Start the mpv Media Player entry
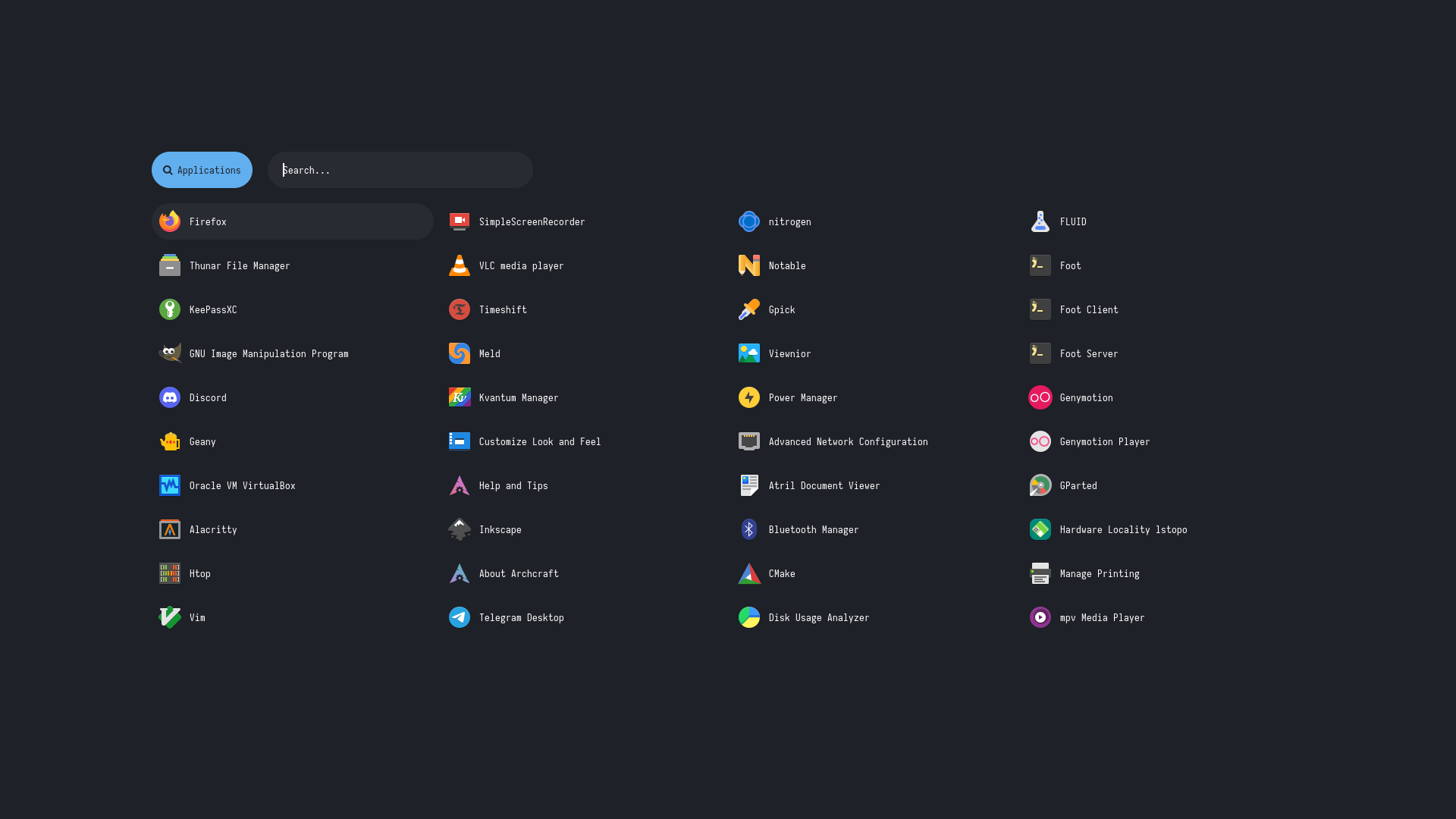The height and width of the screenshot is (819, 1456). click(1101, 617)
